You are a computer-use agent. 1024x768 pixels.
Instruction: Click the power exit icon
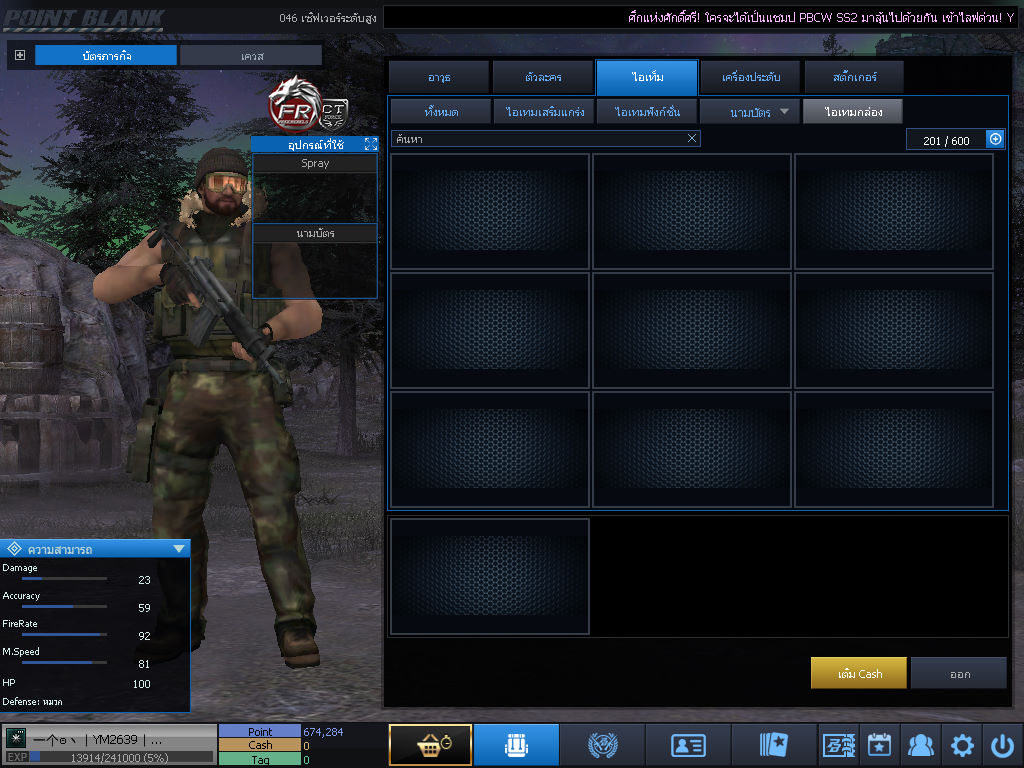[x=1002, y=744]
